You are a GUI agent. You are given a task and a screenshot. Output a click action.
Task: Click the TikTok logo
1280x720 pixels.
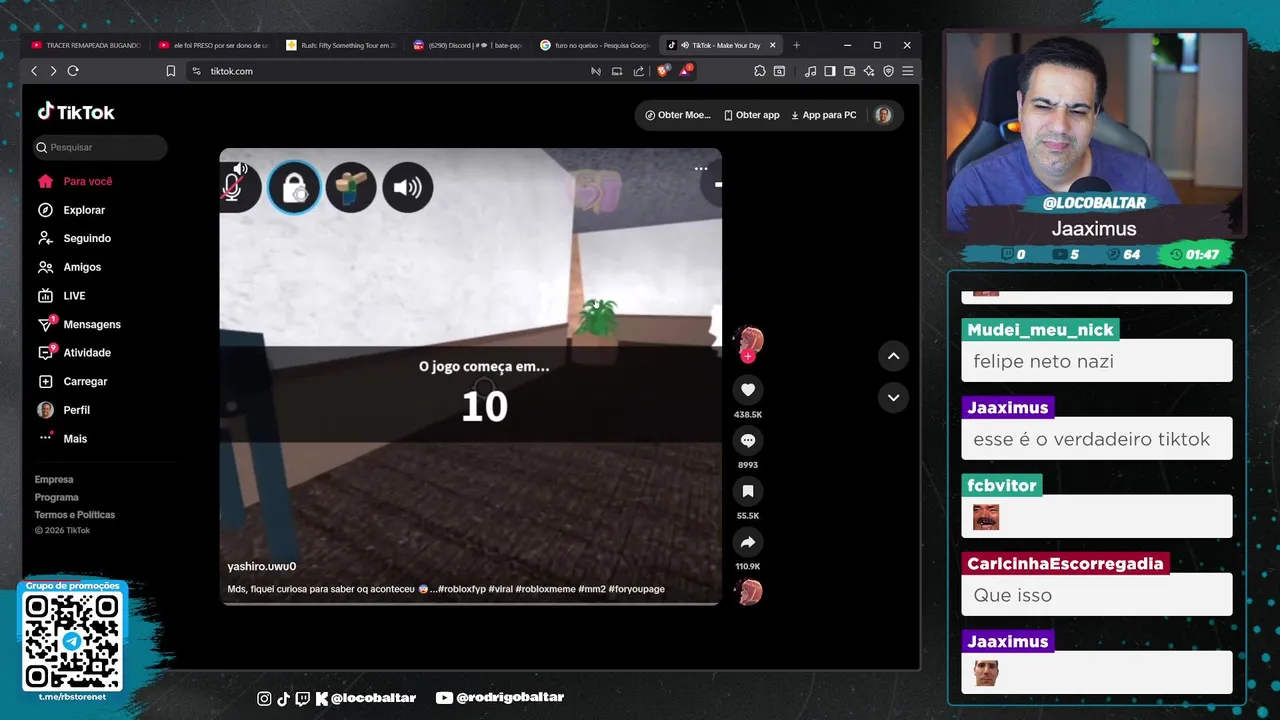point(76,112)
